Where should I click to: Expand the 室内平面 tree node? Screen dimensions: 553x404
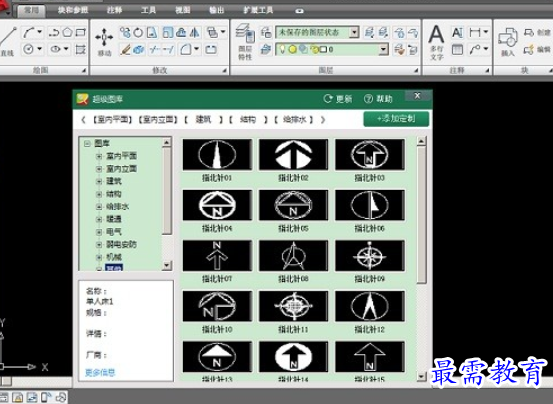point(99,156)
